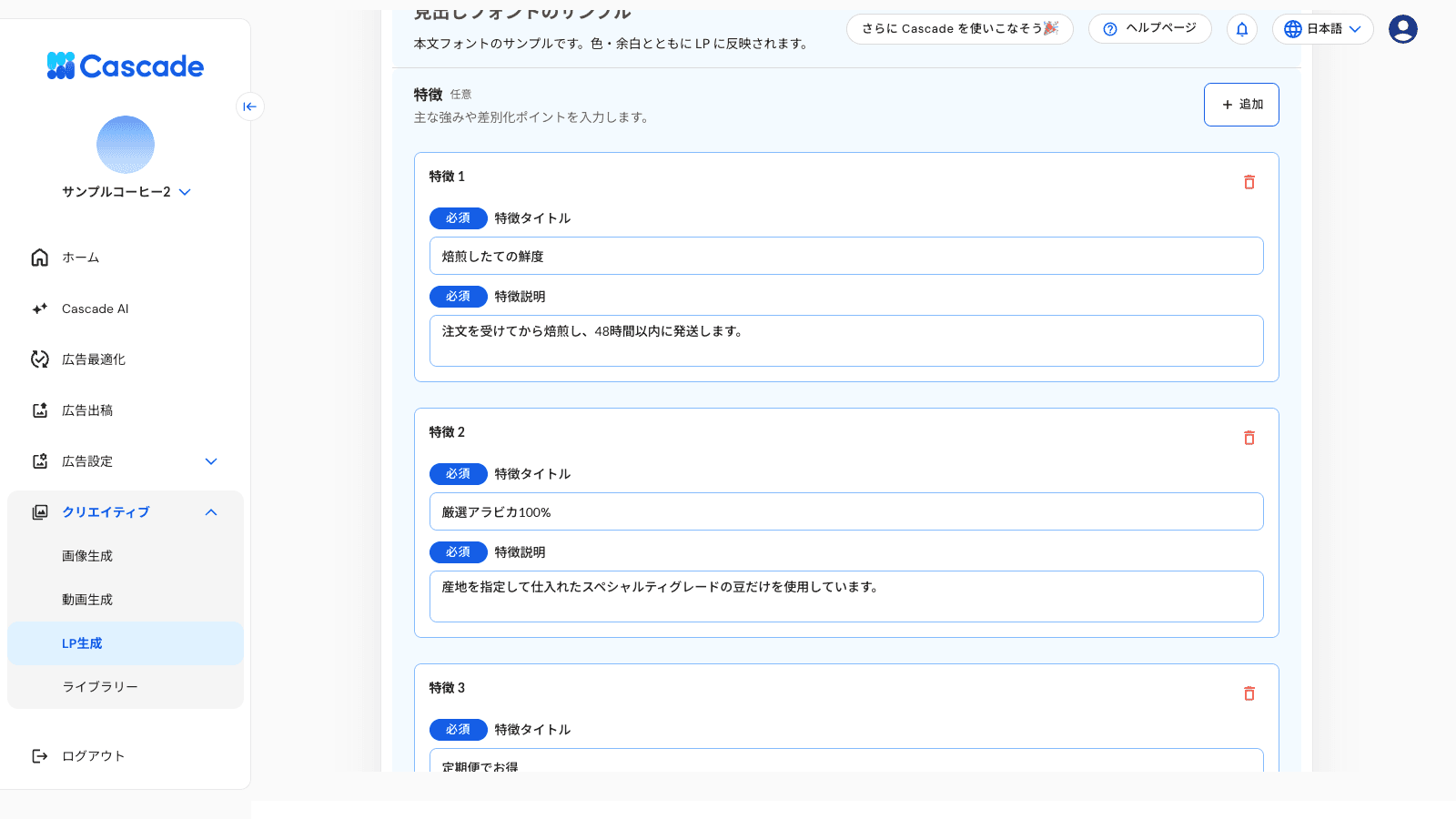Click the 特徴 1 title field 焙煎したての鮮度
1456x819 pixels.
pyautogui.click(x=846, y=256)
